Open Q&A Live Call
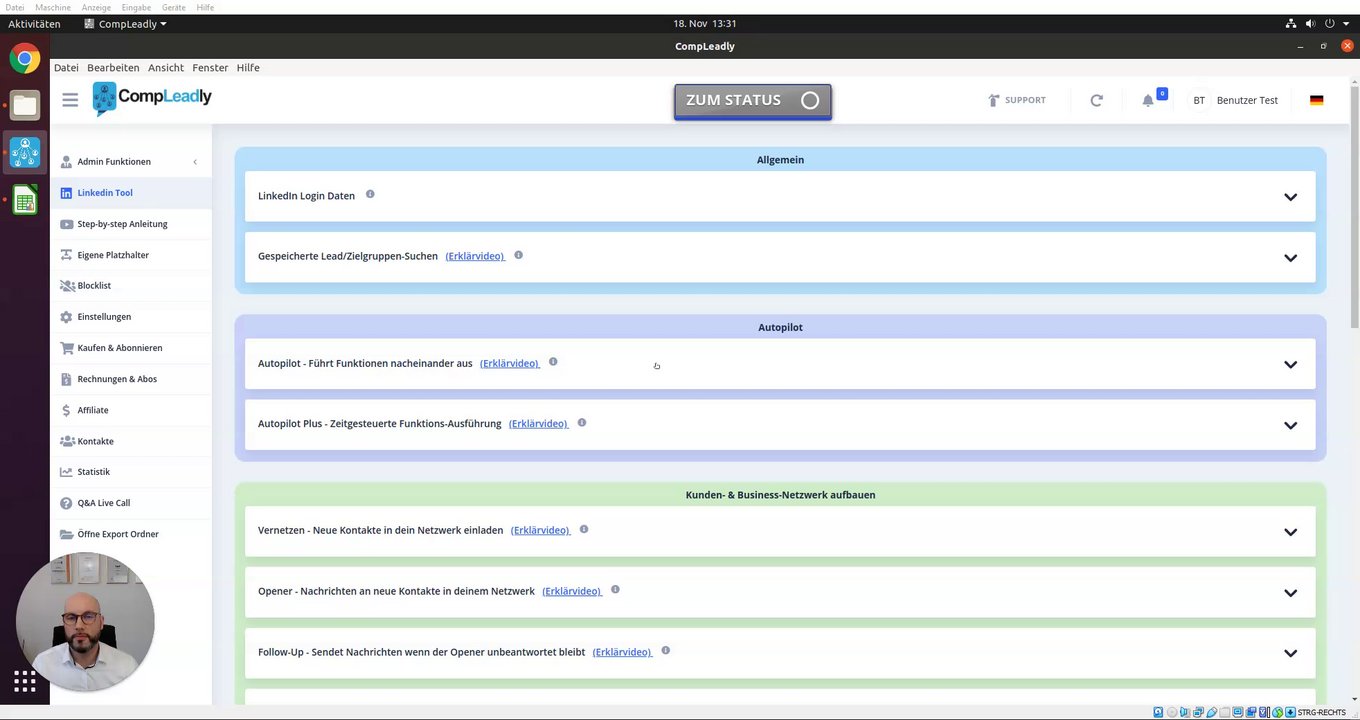Viewport: 1360px width, 720px height. click(x=131, y=503)
